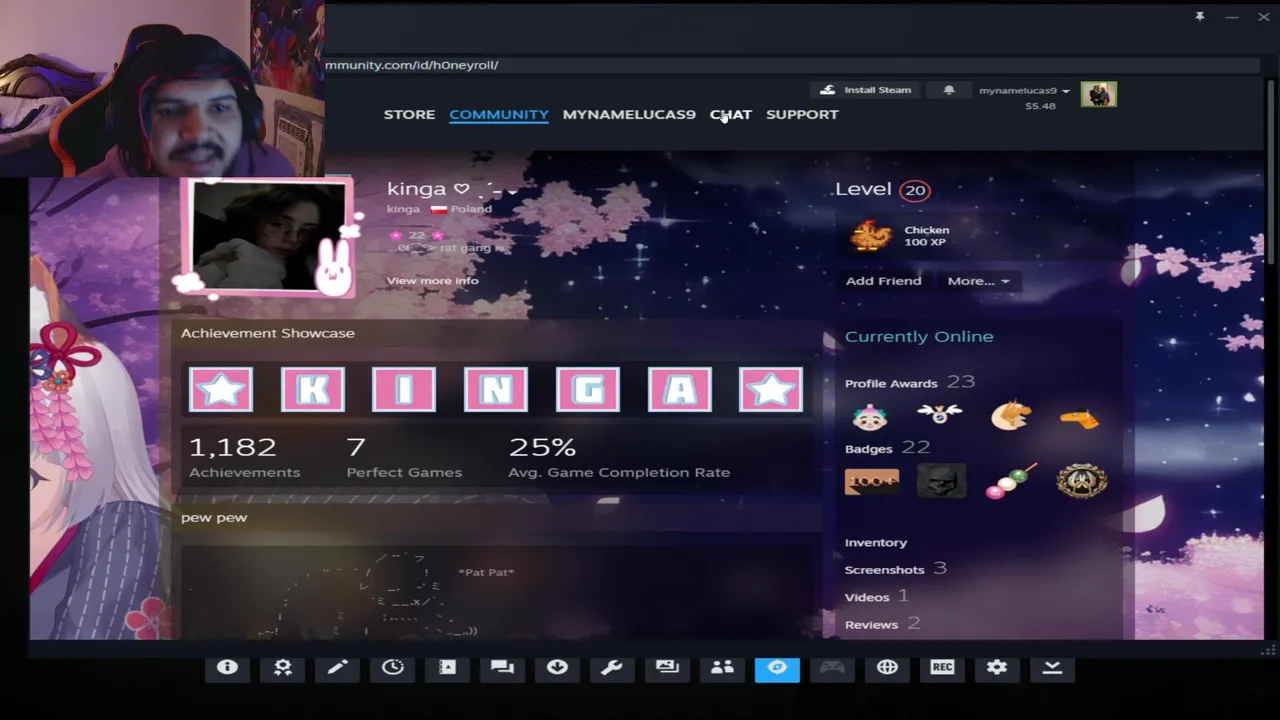Click the globe icon in the overlay toolbar

[x=887, y=668]
